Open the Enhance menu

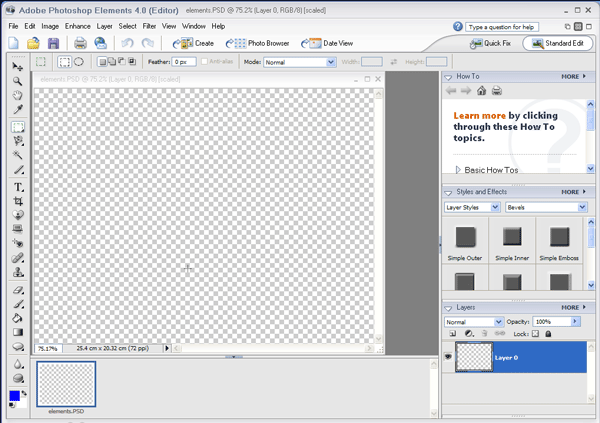coord(78,26)
